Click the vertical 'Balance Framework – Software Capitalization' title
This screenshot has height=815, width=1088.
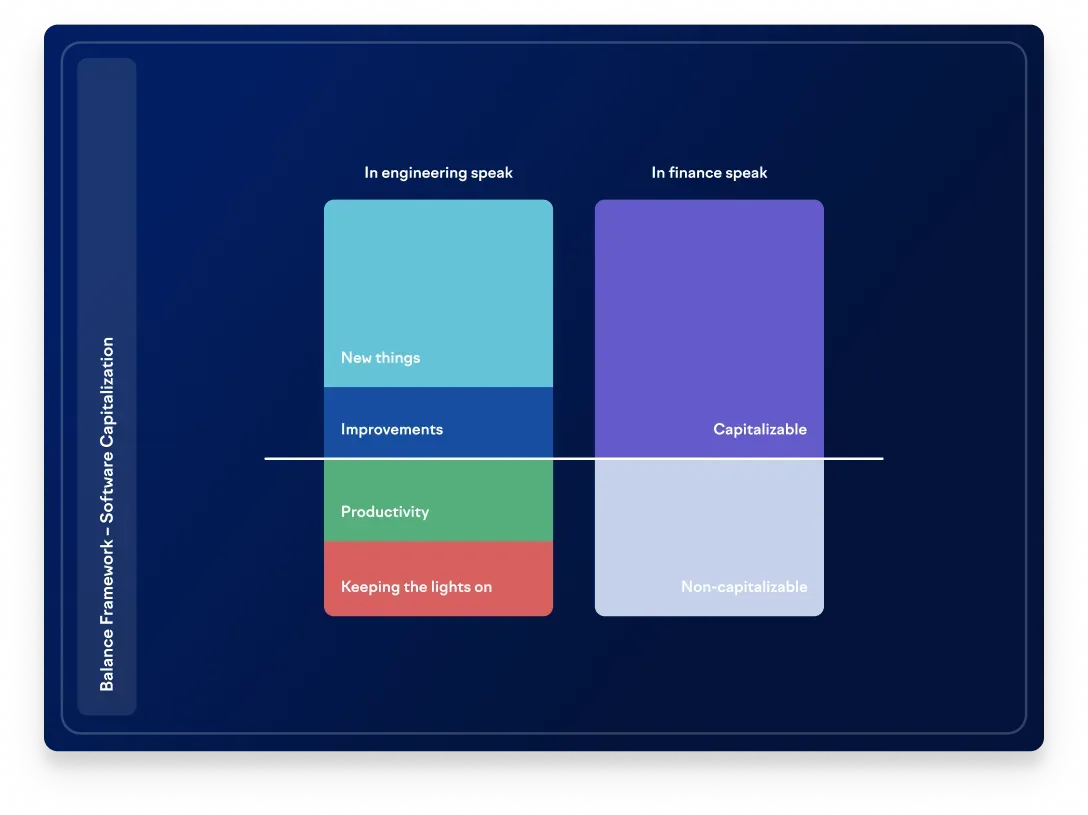click(107, 514)
